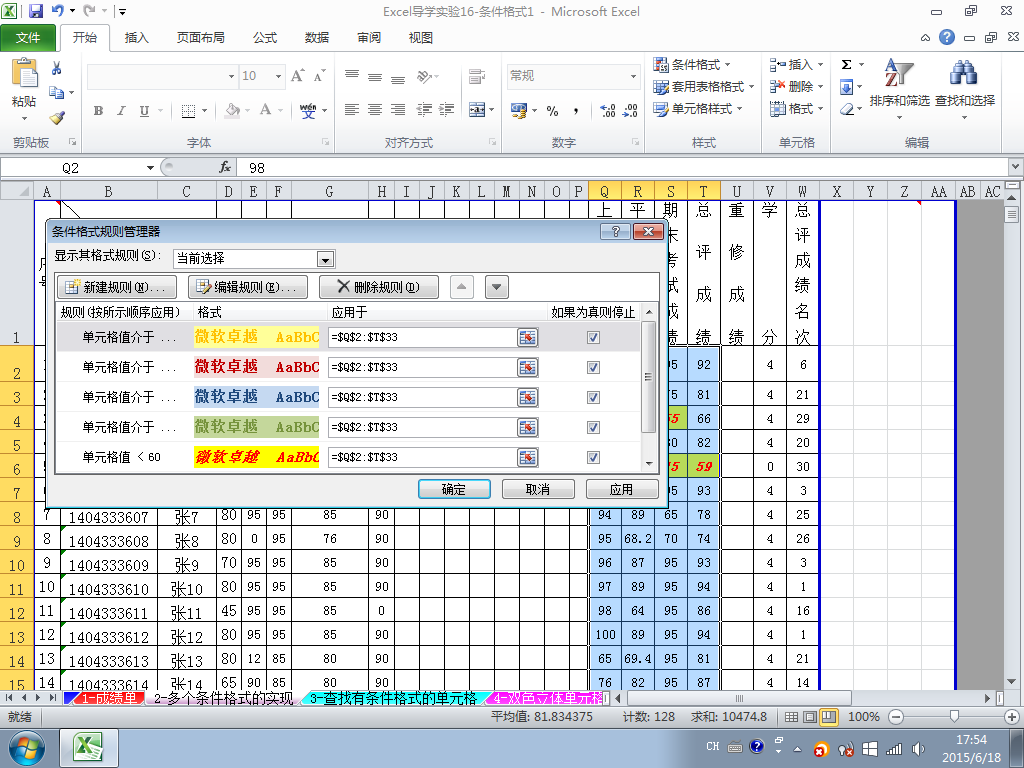Click the Paste clipboard icon

24,72
